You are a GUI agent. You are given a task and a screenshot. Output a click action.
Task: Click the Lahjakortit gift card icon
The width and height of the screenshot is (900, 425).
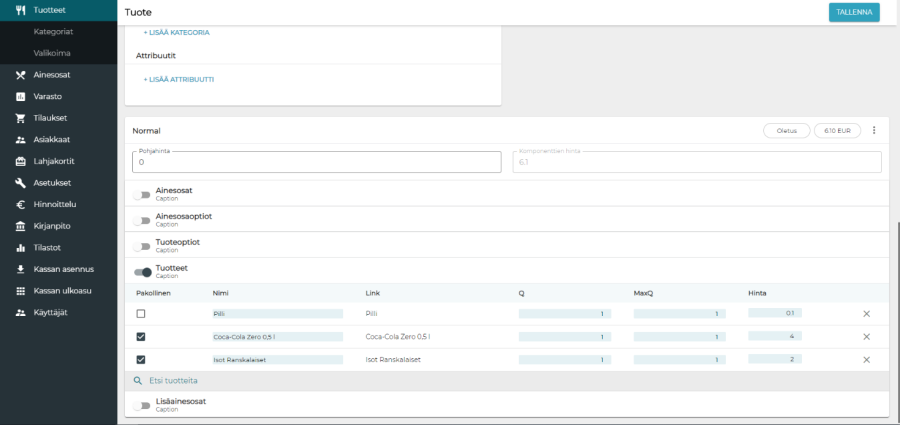coord(20,161)
